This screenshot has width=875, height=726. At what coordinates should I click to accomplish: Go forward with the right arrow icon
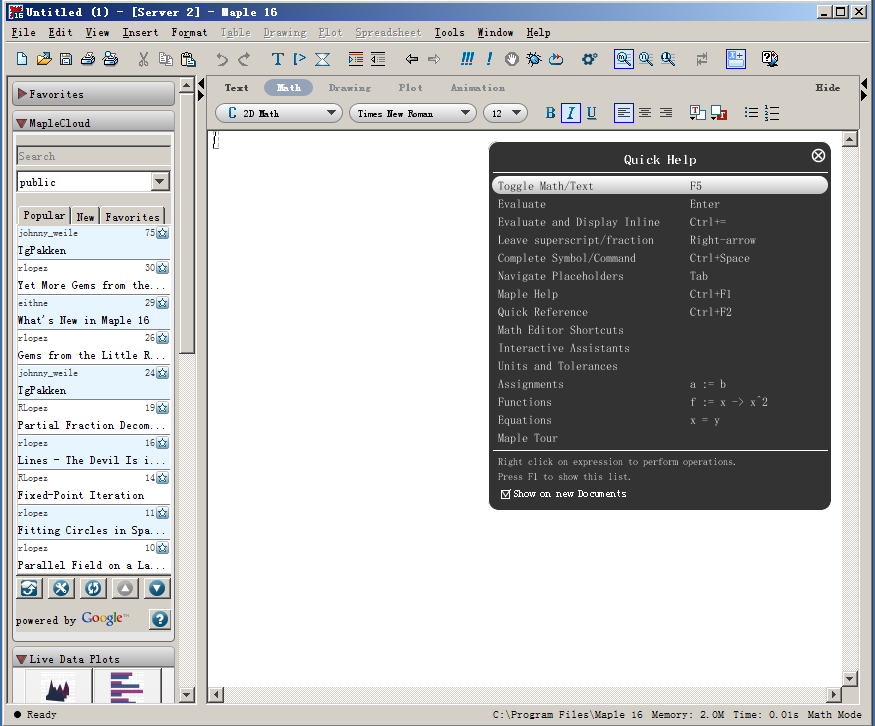434,59
